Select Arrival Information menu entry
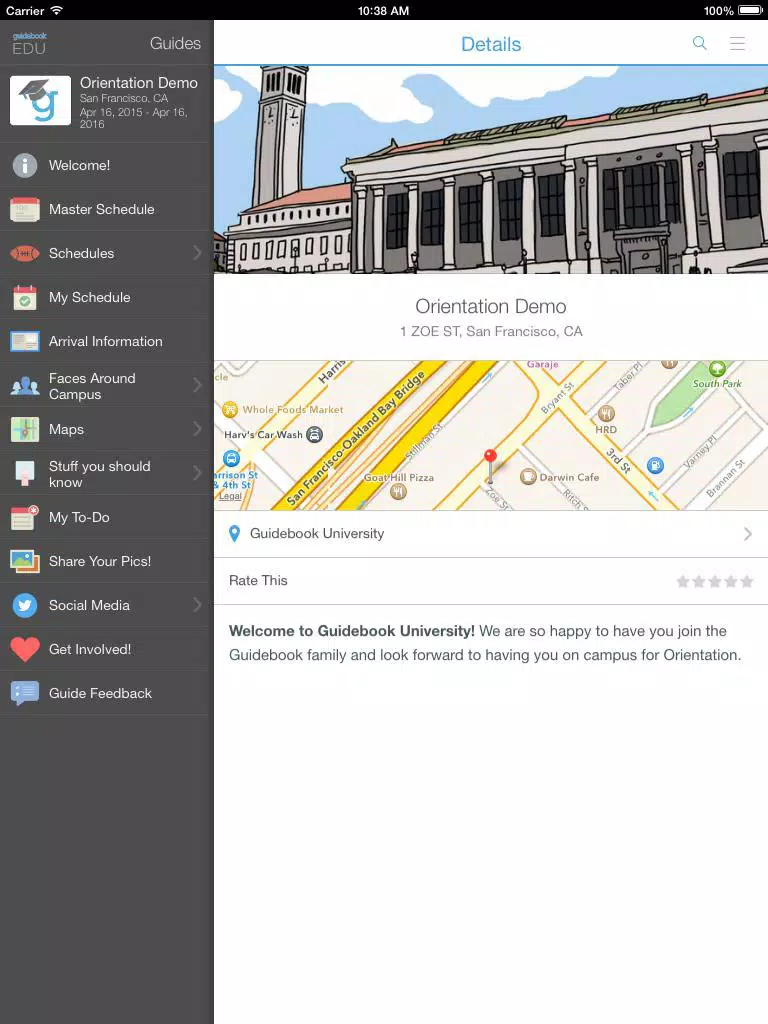This screenshot has height=1024, width=768. [106, 341]
